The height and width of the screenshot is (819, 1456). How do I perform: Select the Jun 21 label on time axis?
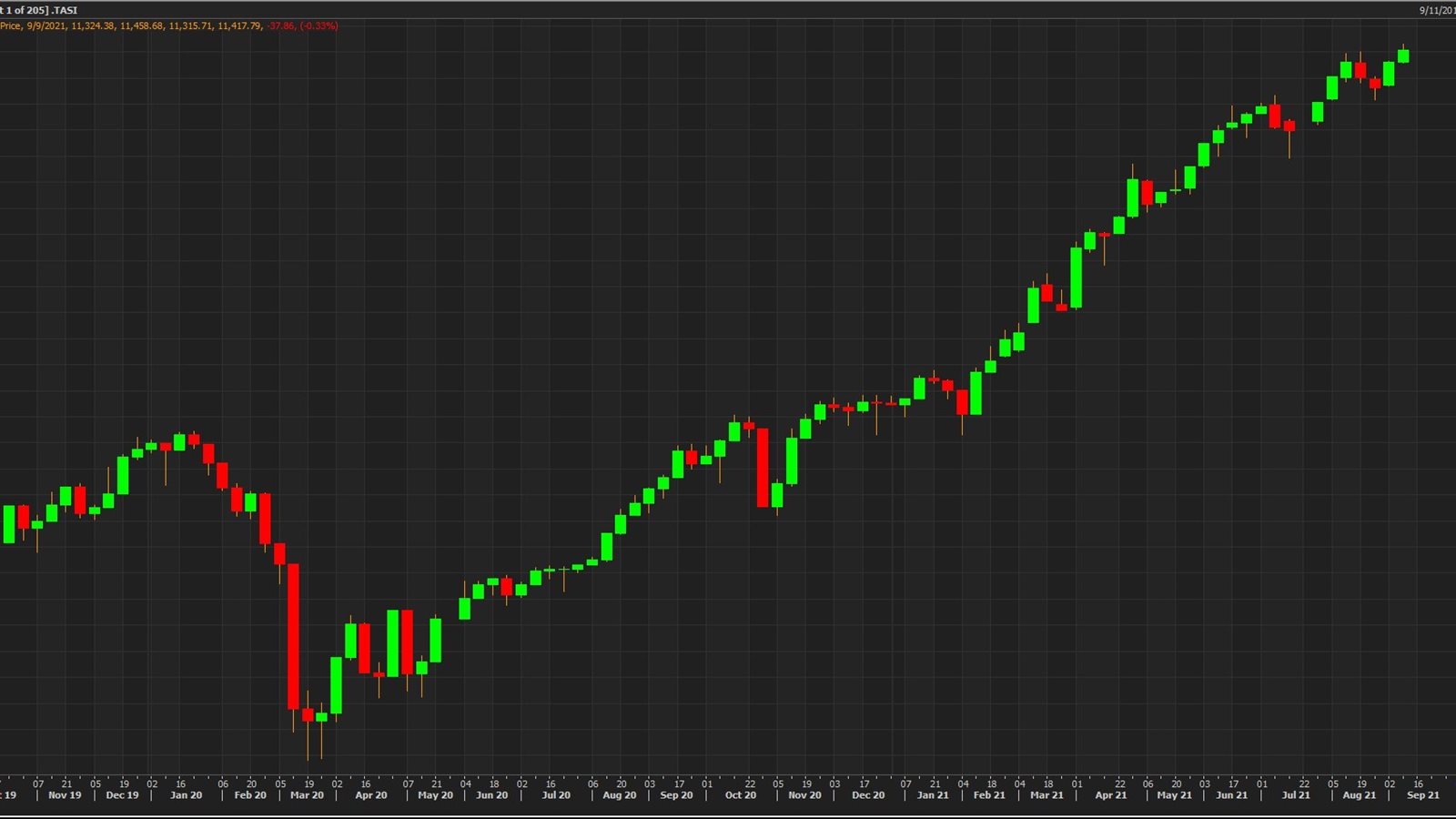coord(1232,795)
